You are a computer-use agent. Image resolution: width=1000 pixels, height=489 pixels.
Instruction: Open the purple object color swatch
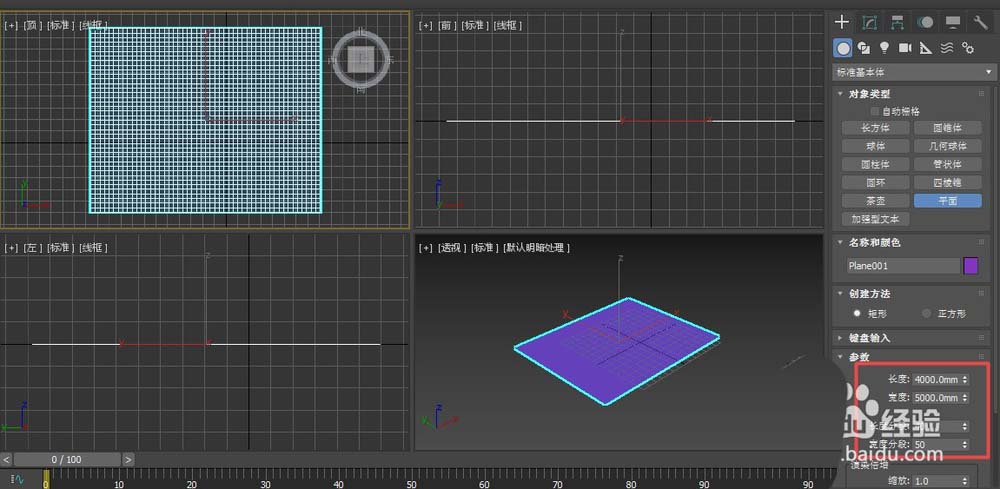(971, 266)
